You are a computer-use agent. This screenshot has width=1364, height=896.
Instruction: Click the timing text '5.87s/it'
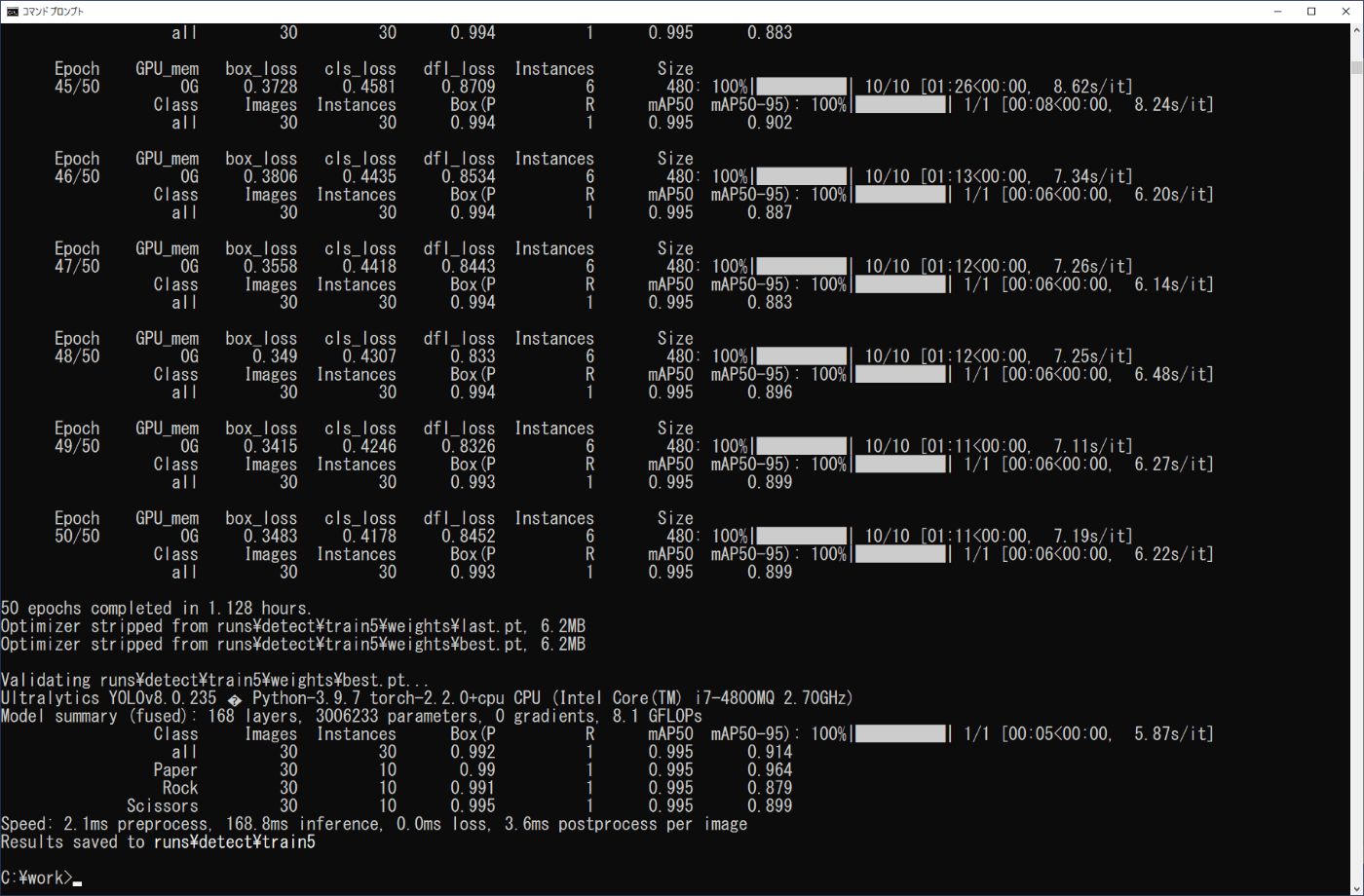(1170, 733)
